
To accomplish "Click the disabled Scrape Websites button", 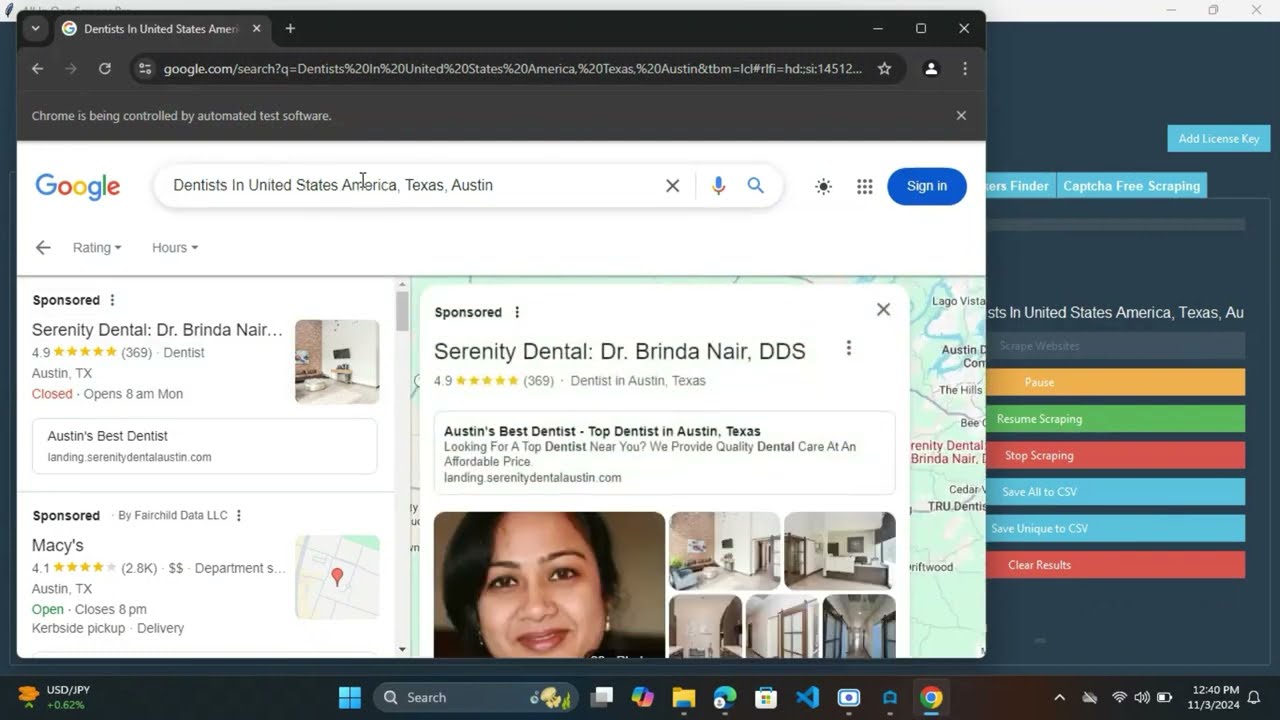I will pos(1115,346).
